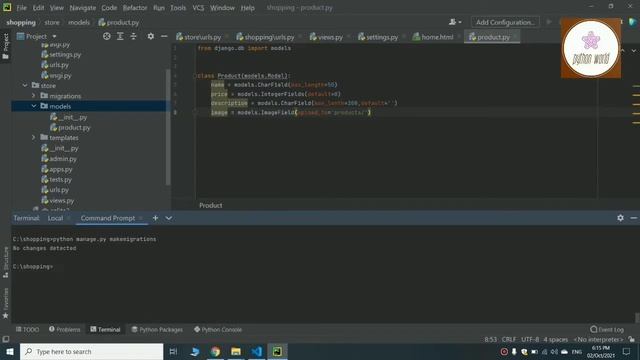This screenshot has height=360, width=640.
Task: Open the VCS menu
Action: coord(198,7)
